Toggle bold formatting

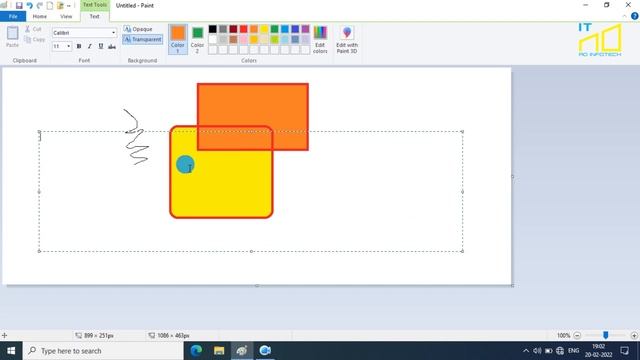(79, 47)
